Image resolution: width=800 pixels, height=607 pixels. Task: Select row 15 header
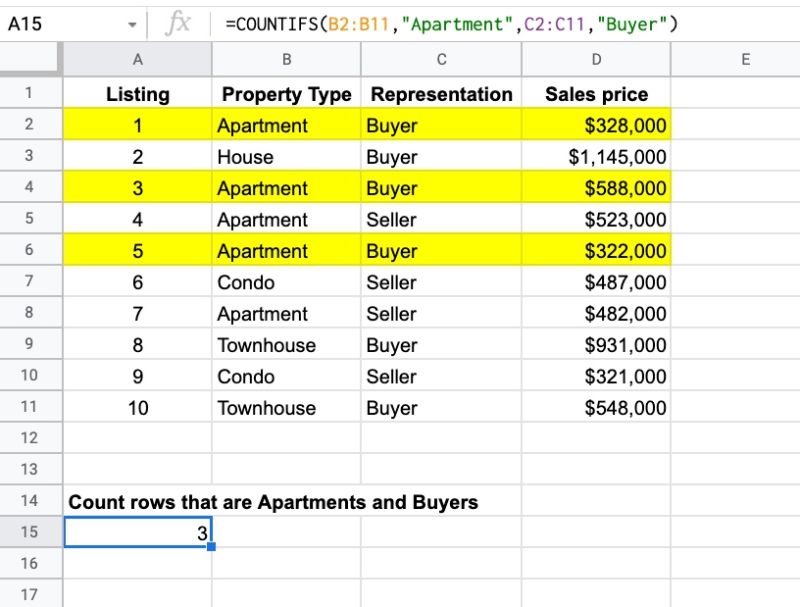[x=29, y=532]
